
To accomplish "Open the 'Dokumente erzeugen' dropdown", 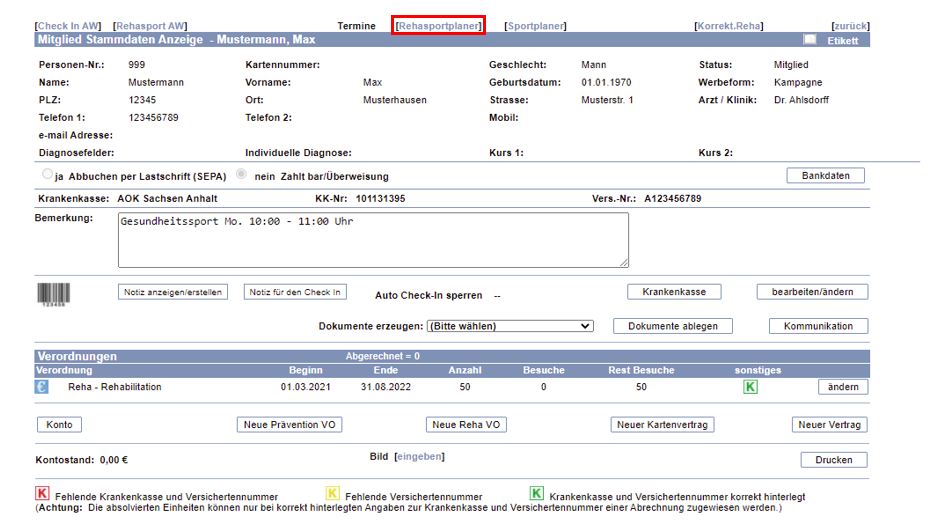I will click(510, 326).
